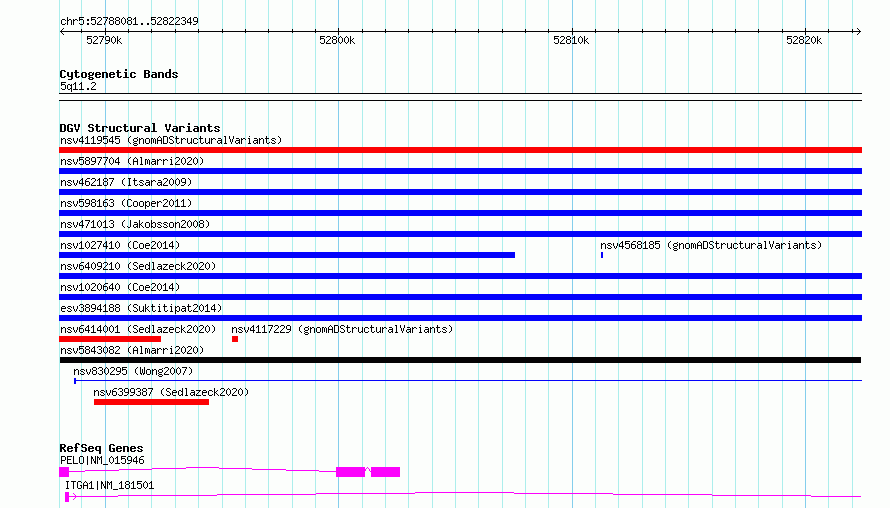
Task: Click the long first PELO exon block
Action: (350, 472)
